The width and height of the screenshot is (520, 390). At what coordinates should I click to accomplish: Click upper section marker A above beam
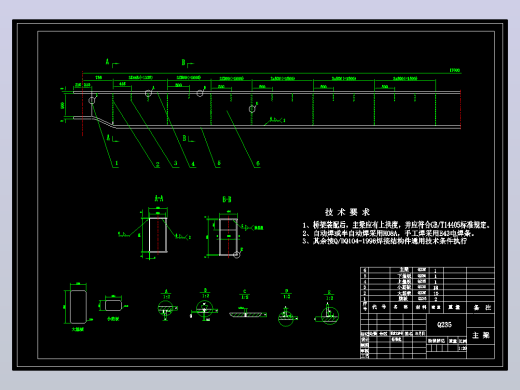[x=108, y=62]
